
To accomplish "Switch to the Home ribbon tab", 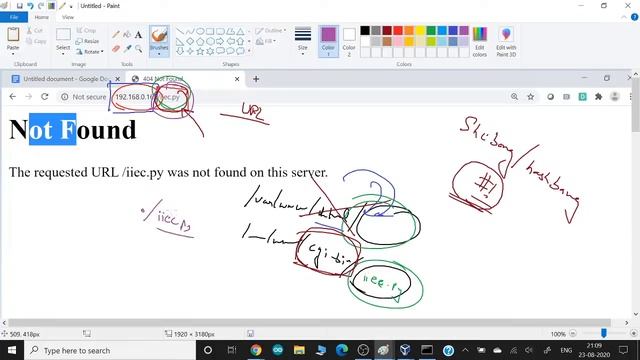I will [x=42, y=17].
